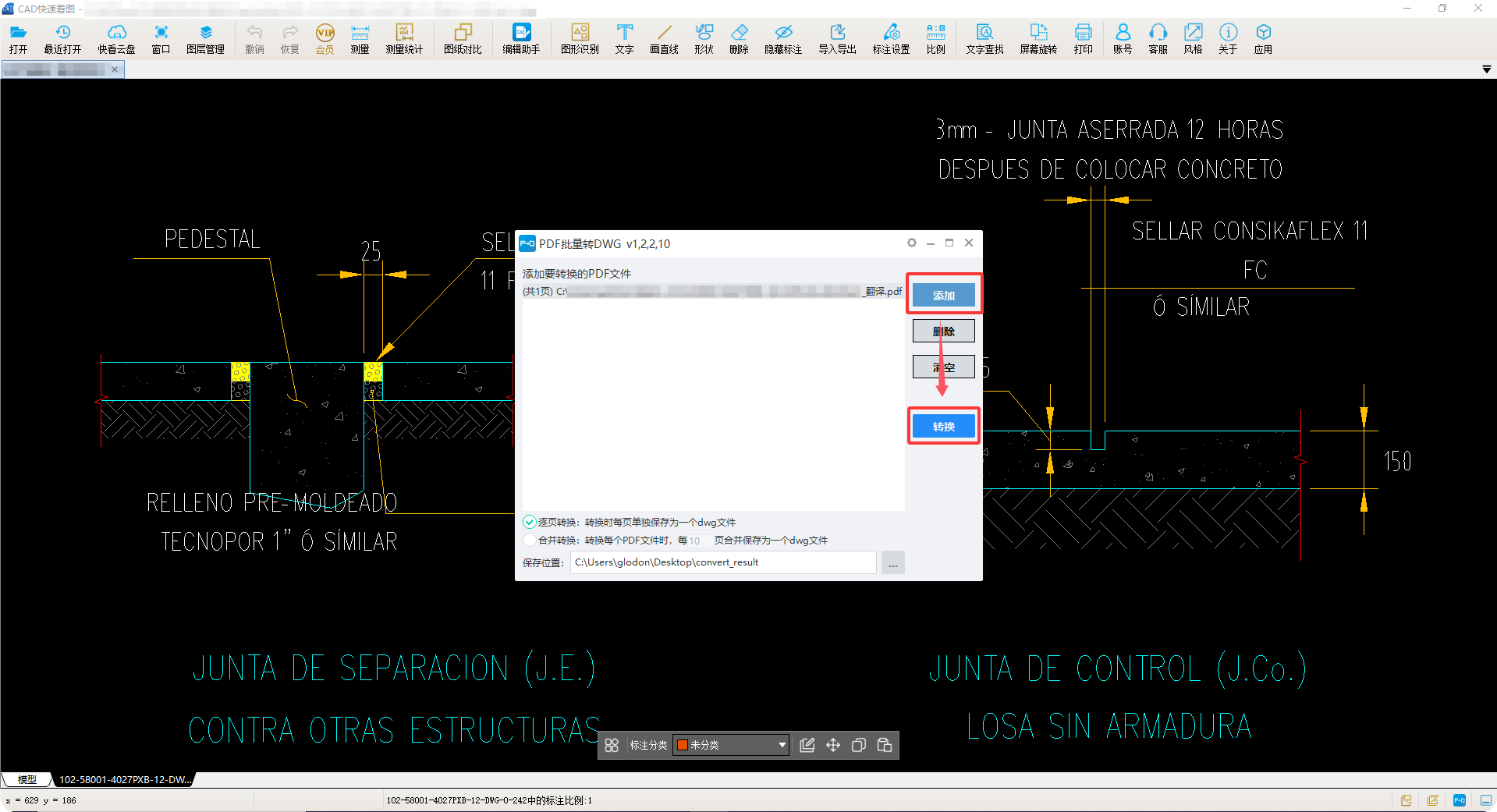Click the 添加 add button
1497x812 pixels.
pyautogui.click(x=943, y=296)
